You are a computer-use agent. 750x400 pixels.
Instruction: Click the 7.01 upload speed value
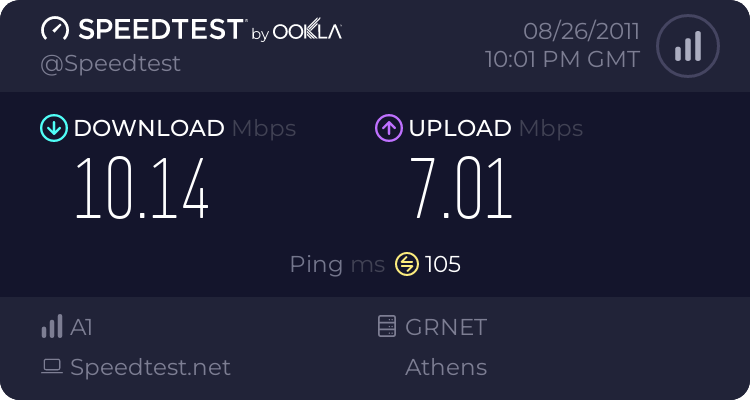[461, 190]
